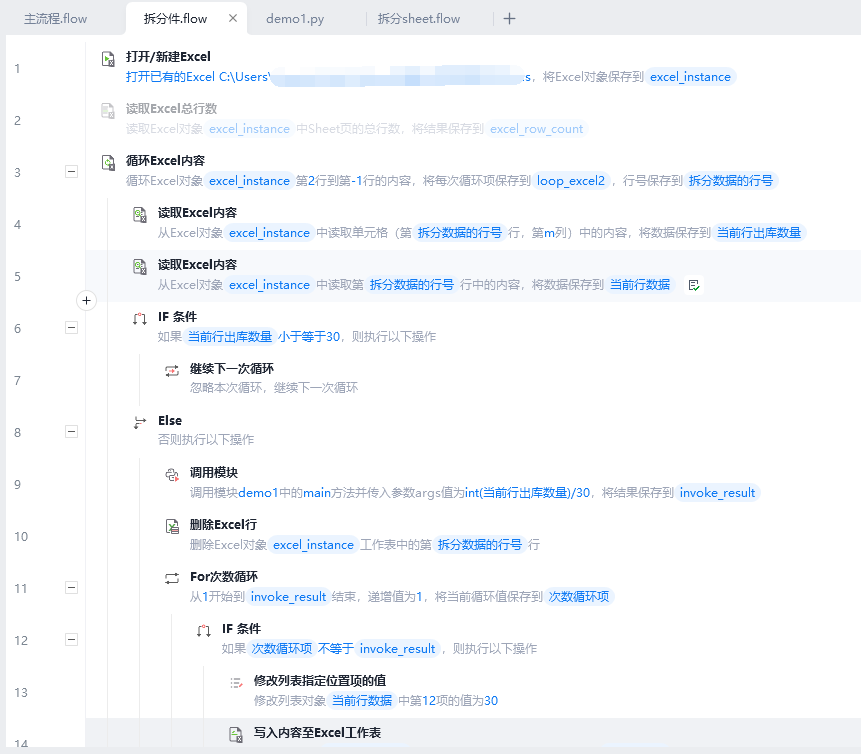Click line number 13 in the gutter

[x=21, y=692]
